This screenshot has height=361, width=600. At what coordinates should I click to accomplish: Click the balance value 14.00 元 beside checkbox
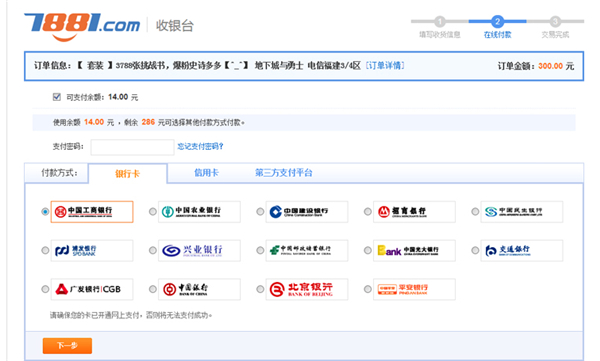pyautogui.click(x=123, y=97)
